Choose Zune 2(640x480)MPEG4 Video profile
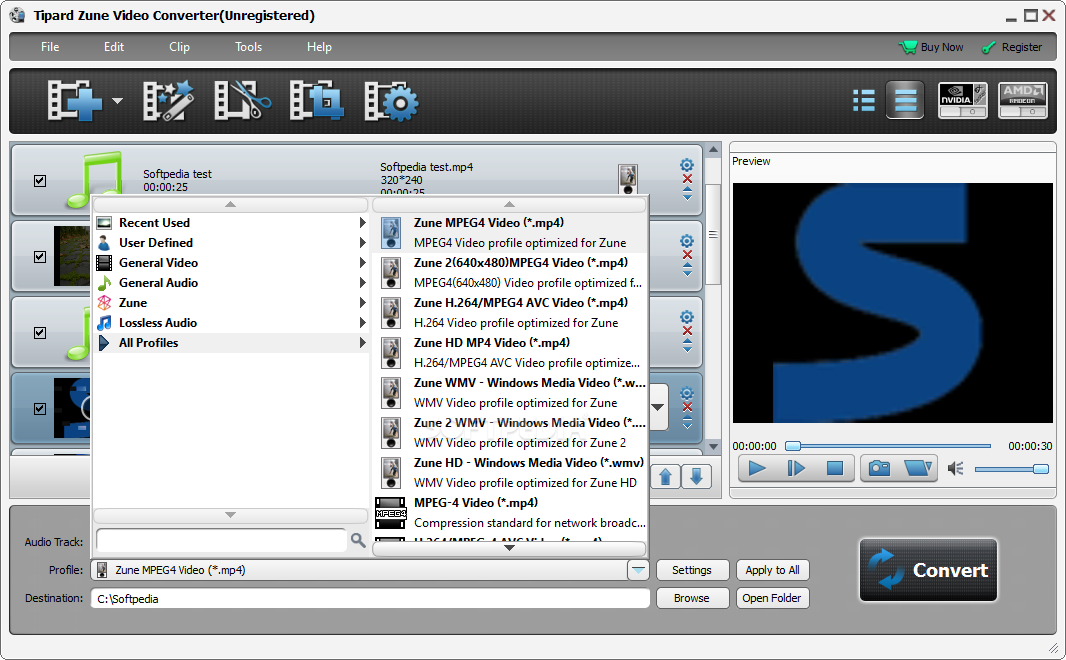This screenshot has height=660, width=1066. click(510, 273)
